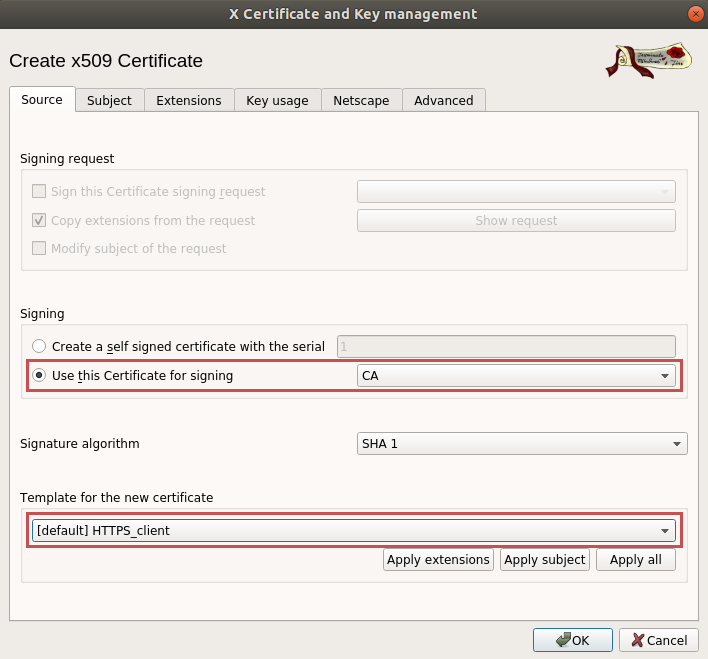Close the dialog with the window close button
The height and width of the screenshot is (659, 708).
point(693,14)
